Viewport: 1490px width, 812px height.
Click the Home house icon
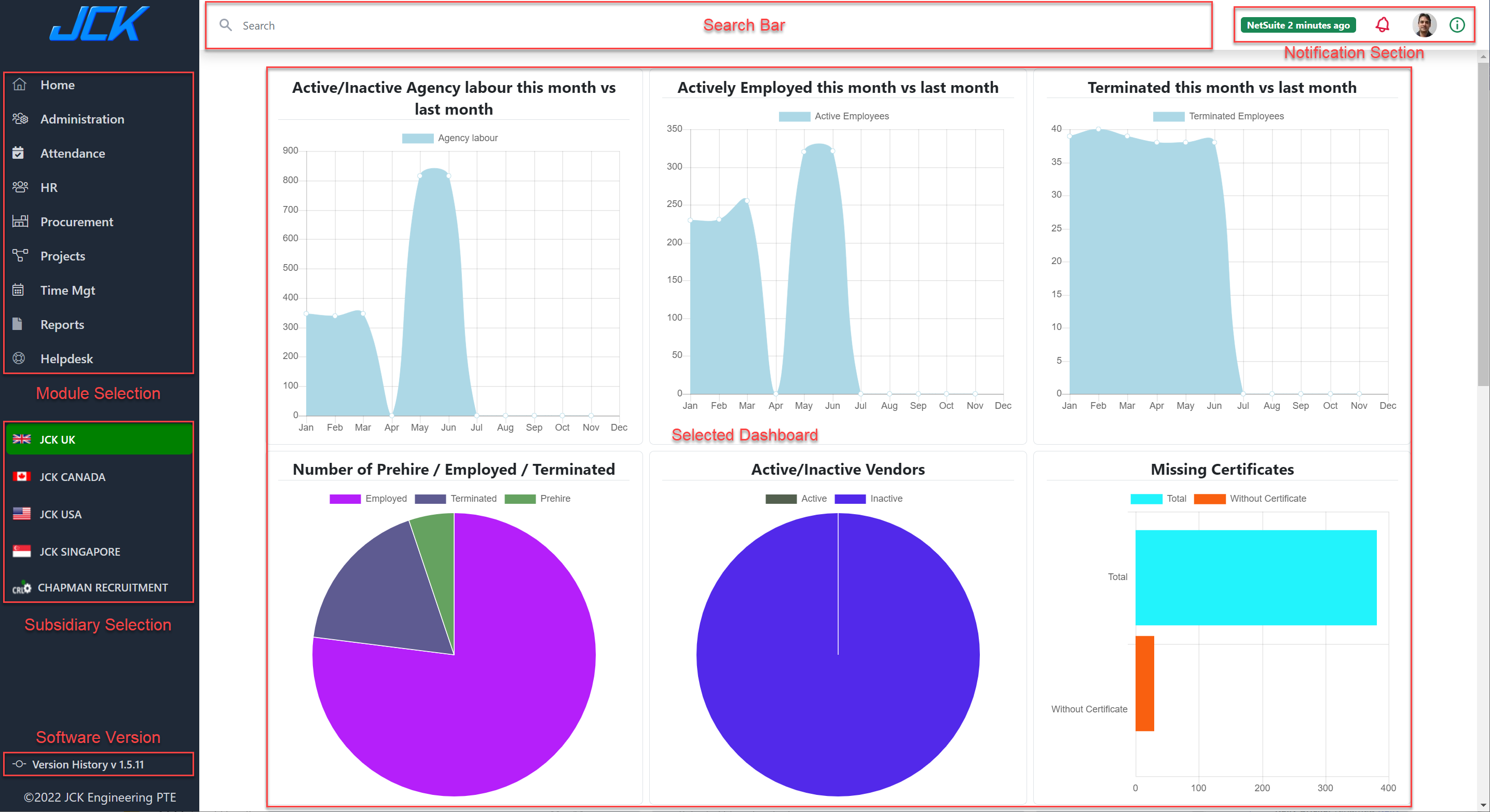click(20, 85)
